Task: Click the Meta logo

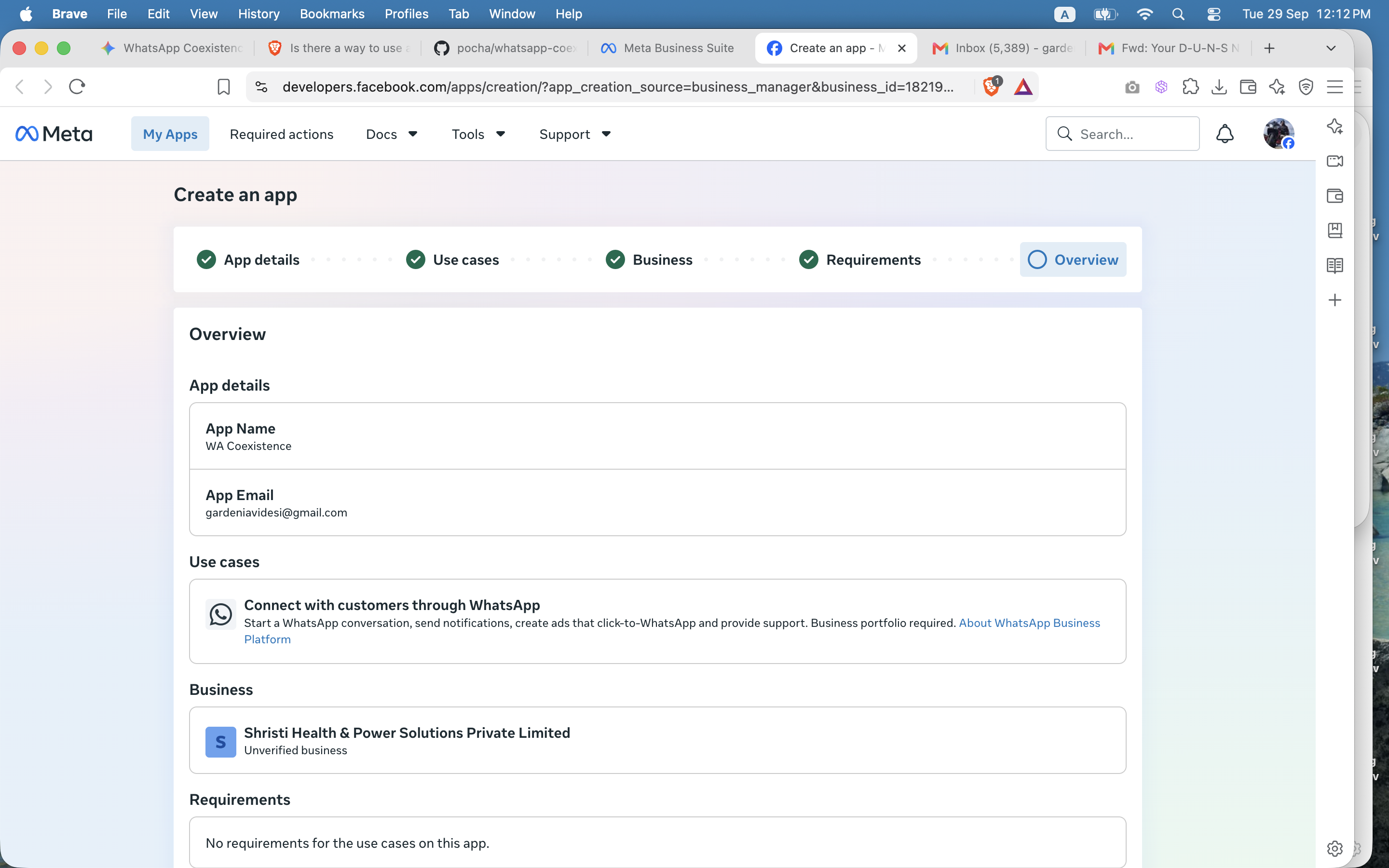Action: 54,134
